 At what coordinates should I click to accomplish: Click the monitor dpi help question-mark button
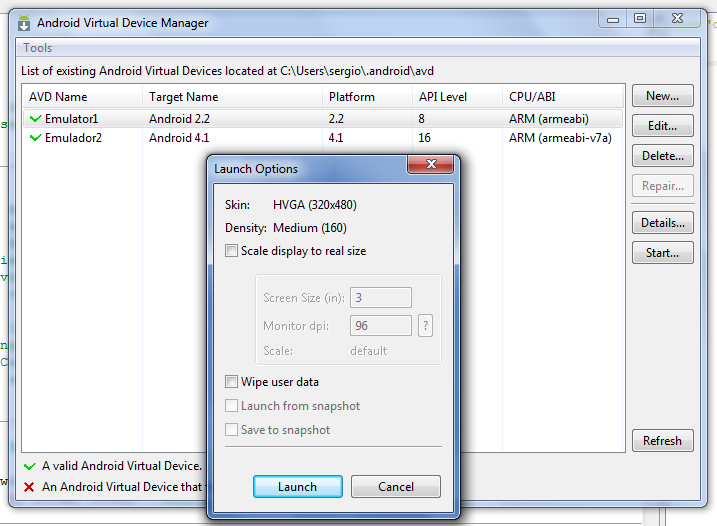425,326
